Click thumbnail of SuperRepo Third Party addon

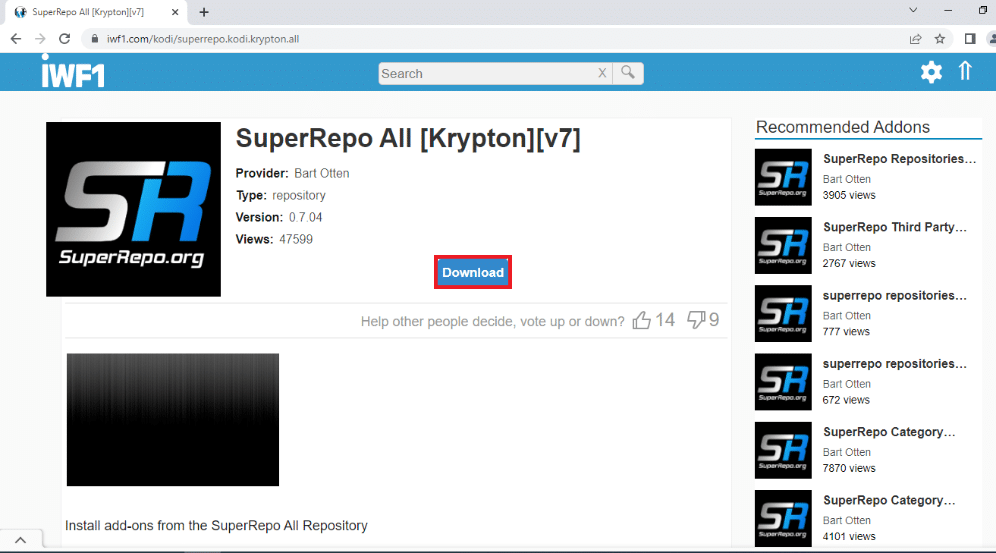(x=783, y=246)
